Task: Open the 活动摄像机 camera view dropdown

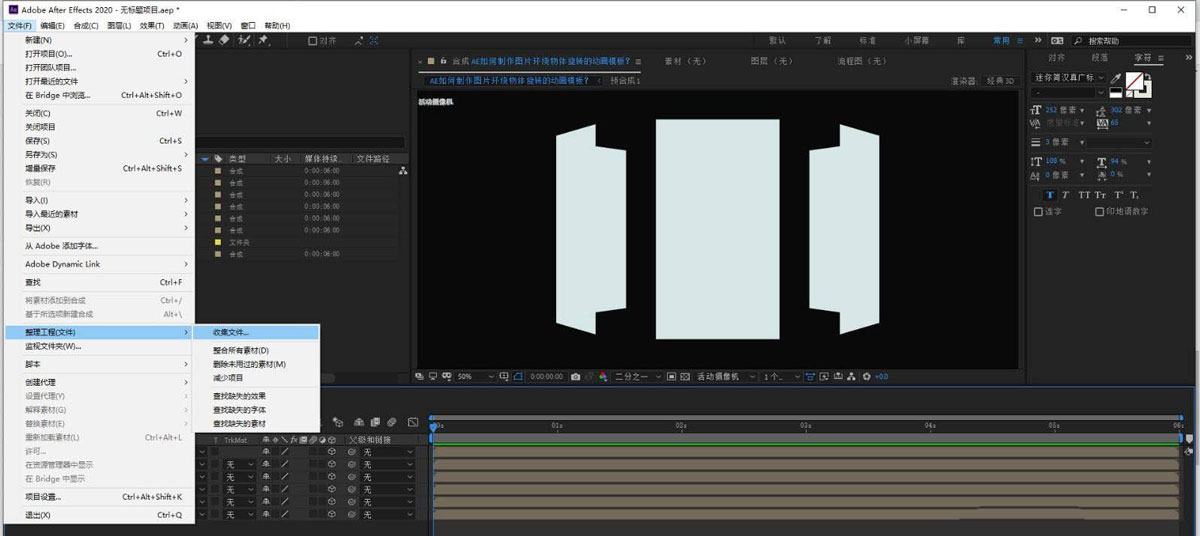Action: [x=722, y=377]
